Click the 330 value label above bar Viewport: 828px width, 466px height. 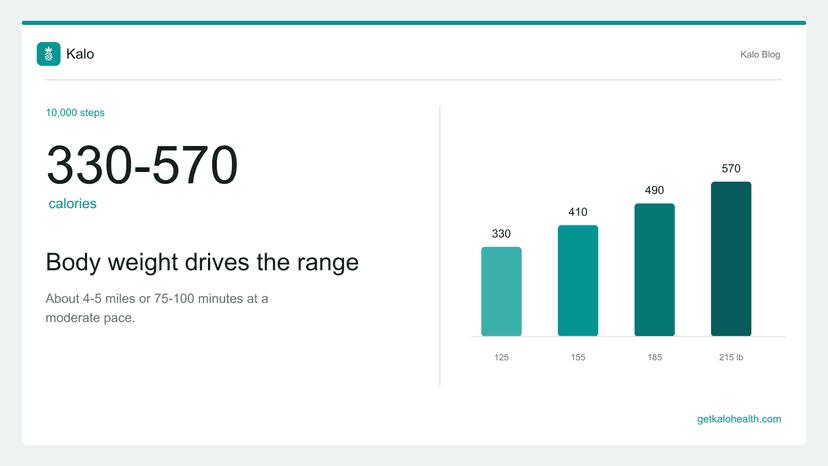pyautogui.click(x=501, y=234)
